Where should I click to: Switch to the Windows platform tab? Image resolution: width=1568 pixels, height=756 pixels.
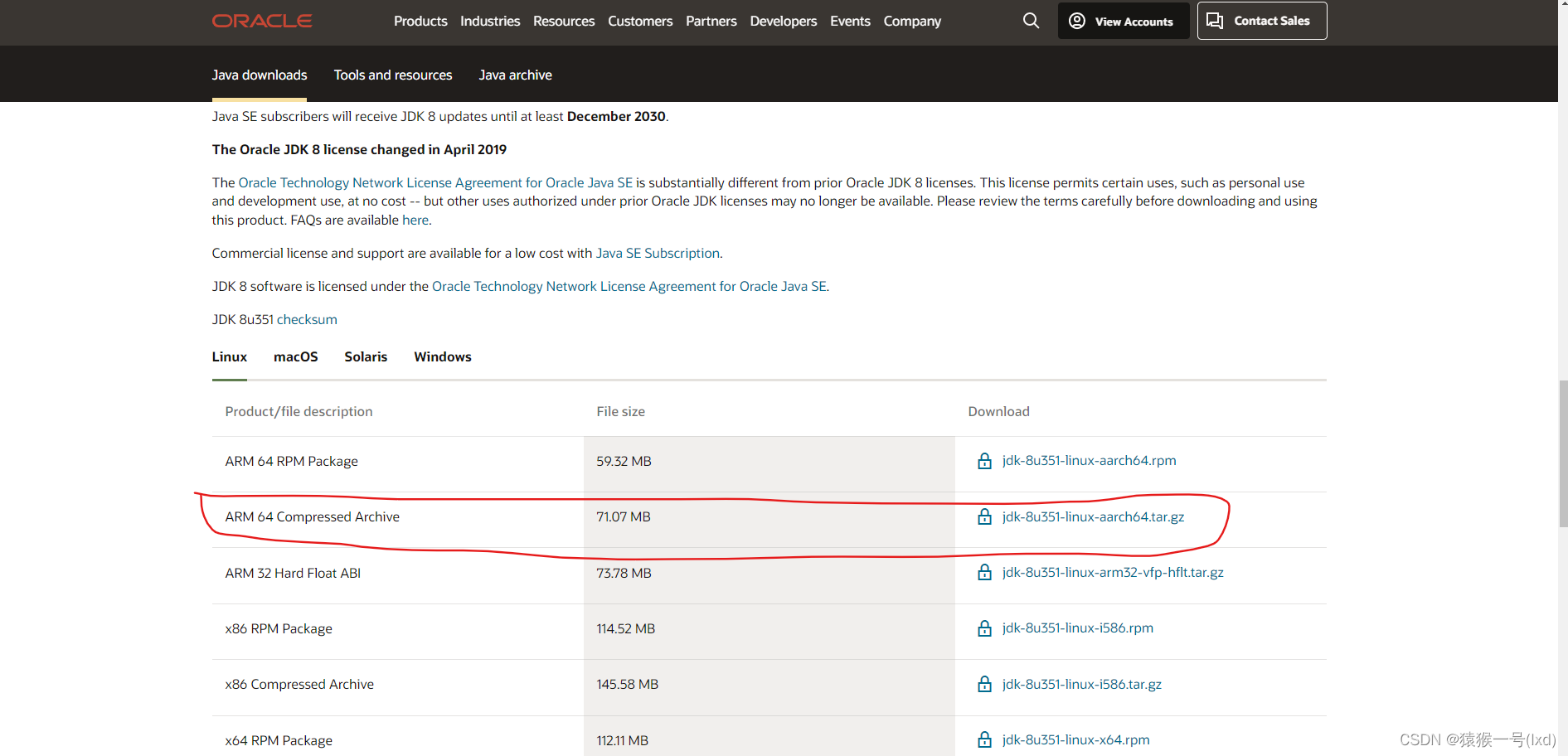443,356
